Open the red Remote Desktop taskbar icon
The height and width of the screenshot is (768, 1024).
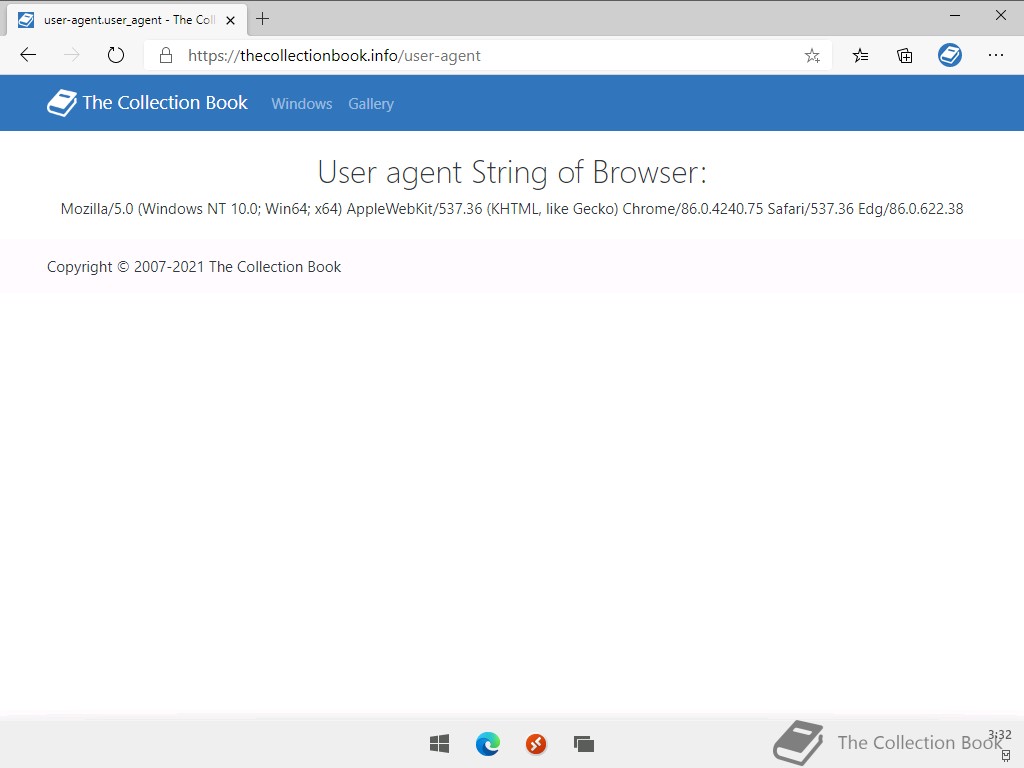coord(536,743)
